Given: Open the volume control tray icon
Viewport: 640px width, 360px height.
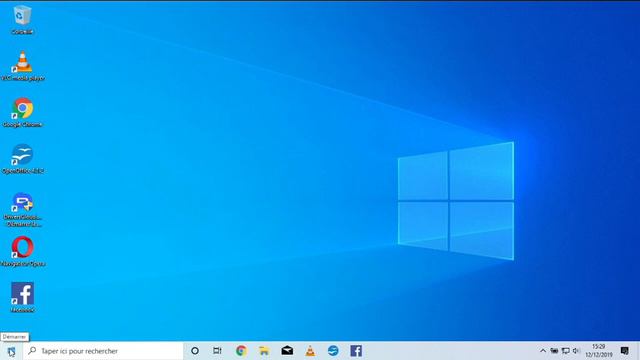Looking at the screenshot, I should [x=576, y=351].
